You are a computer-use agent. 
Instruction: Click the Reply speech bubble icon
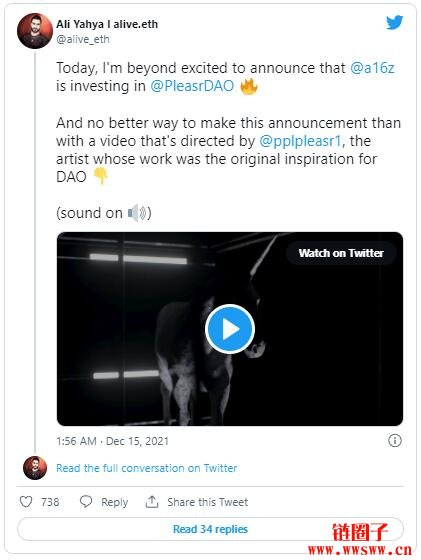click(x=86, y=502)
